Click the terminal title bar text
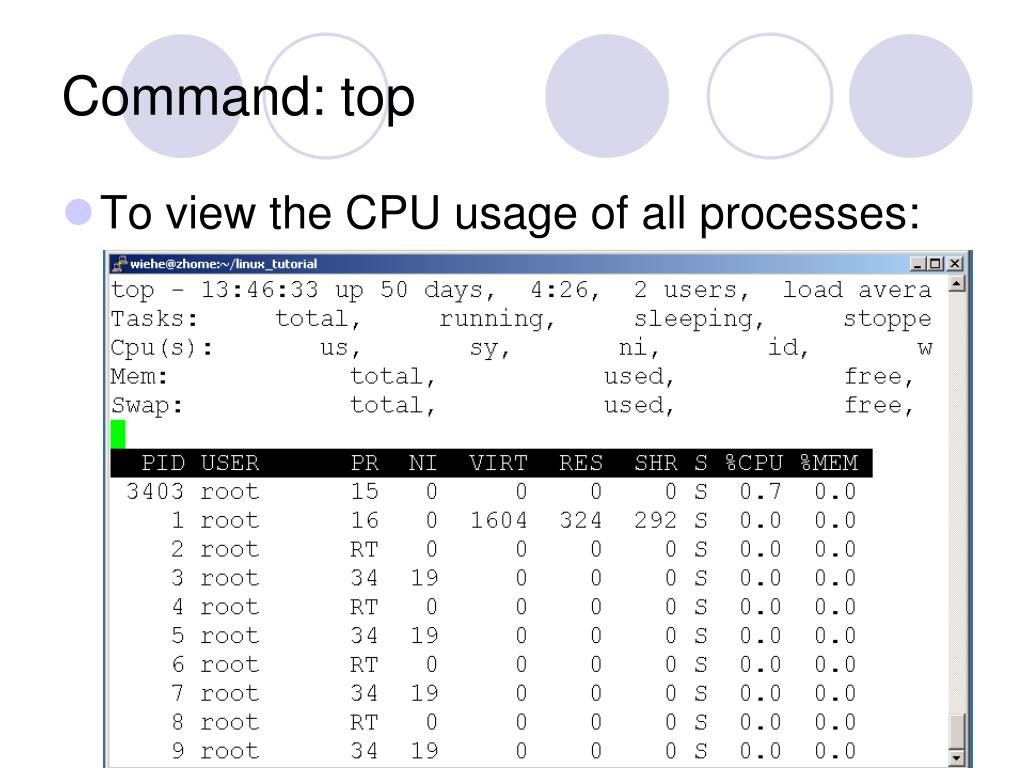 (223, 264)
